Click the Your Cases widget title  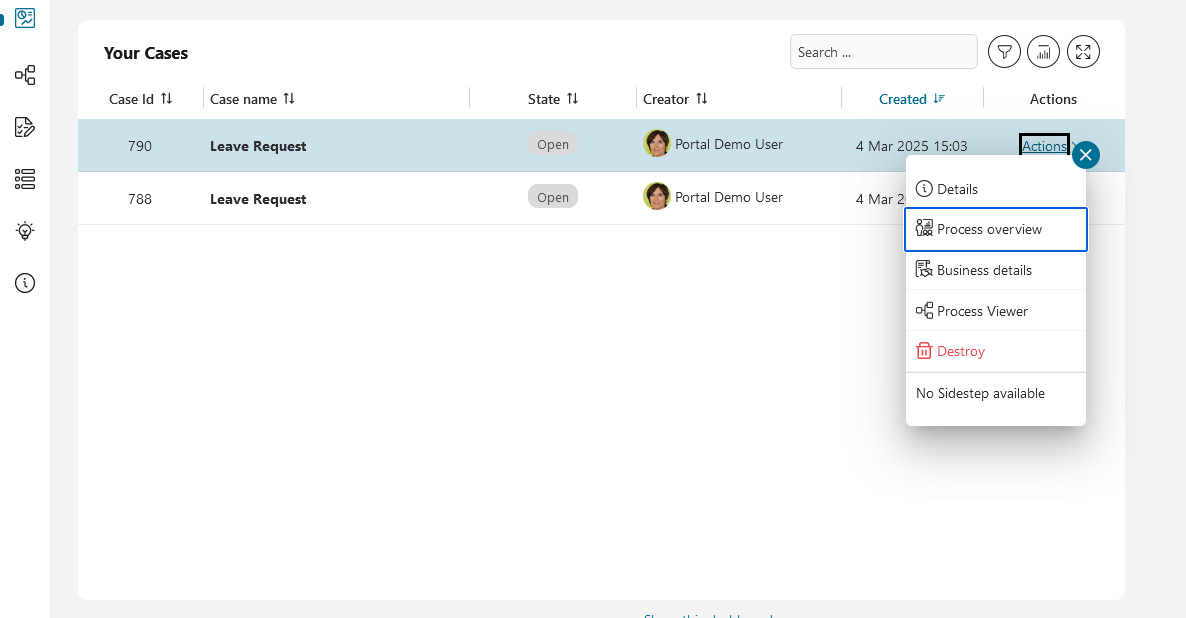[x=146, y=53]
